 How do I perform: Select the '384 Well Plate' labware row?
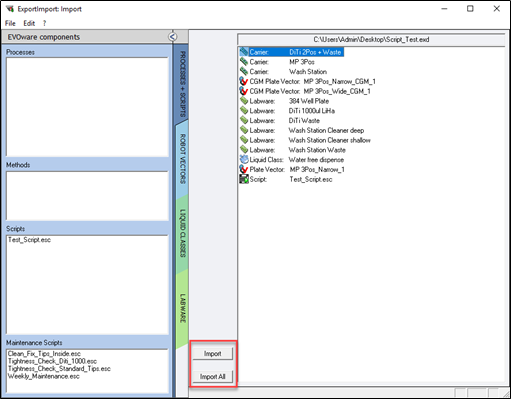(285, 101)
